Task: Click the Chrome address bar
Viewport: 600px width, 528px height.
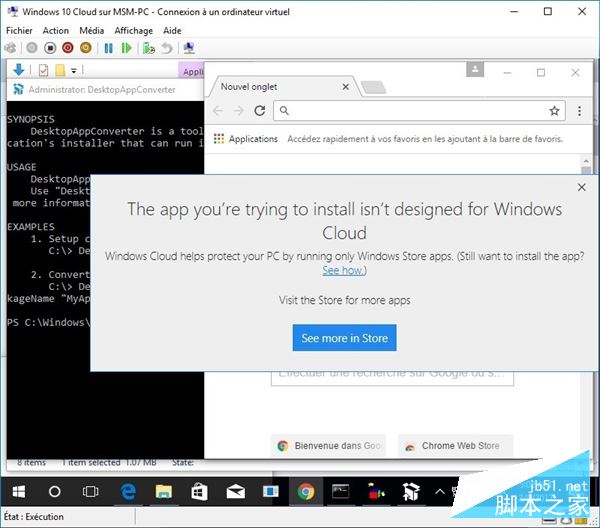Action: tap(410, 111)
